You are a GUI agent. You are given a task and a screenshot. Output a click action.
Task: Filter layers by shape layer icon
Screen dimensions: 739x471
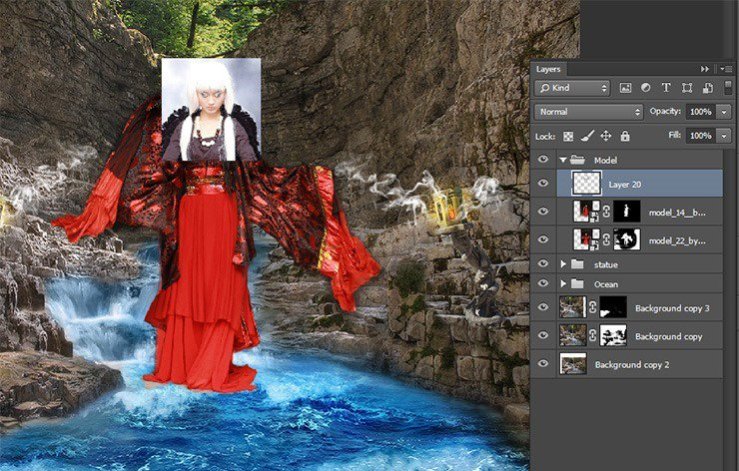click(x=687, y=88)
